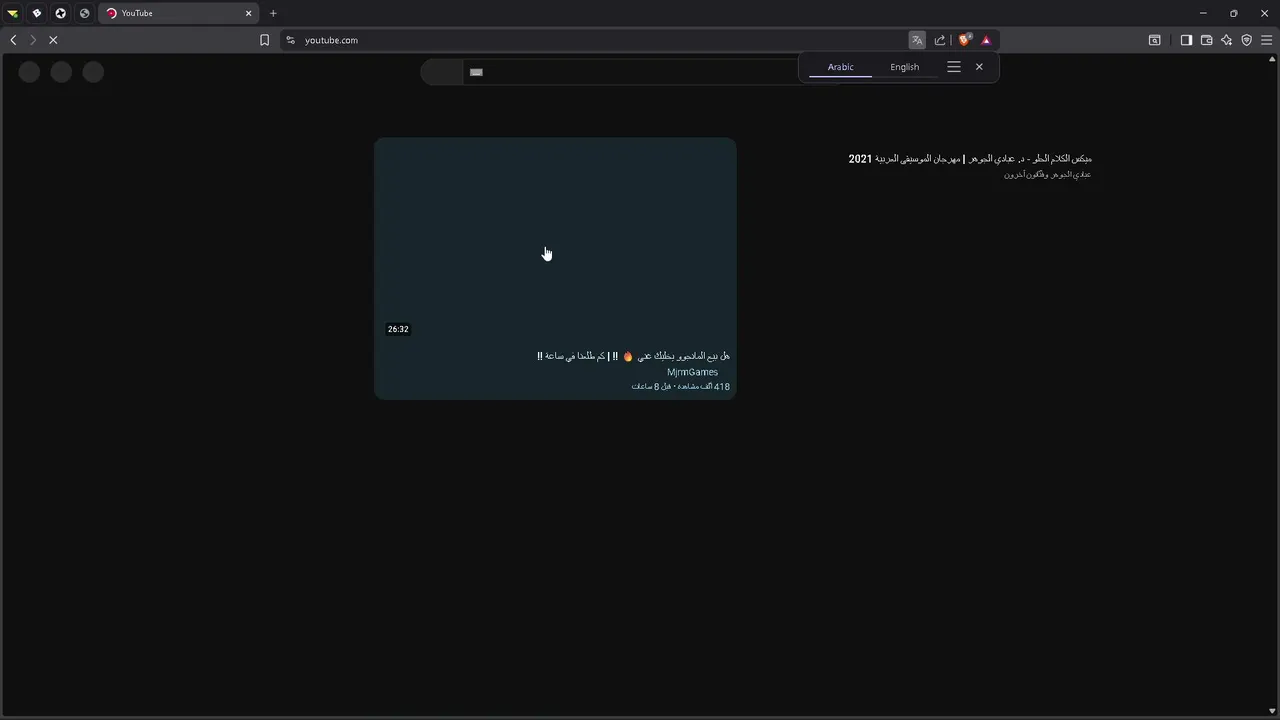Open translate popup options menu
Viewport: 1280px width, 720px height.
954,67
